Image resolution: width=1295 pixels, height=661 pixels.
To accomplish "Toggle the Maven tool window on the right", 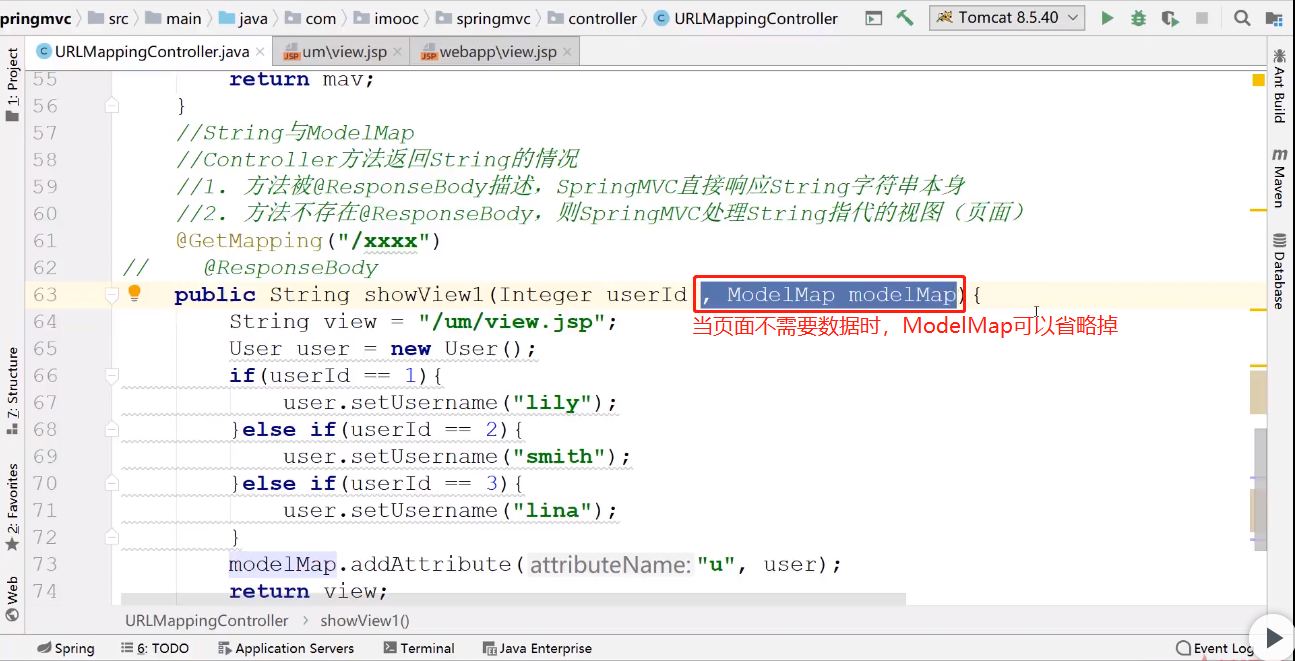I will [1279, 178].
